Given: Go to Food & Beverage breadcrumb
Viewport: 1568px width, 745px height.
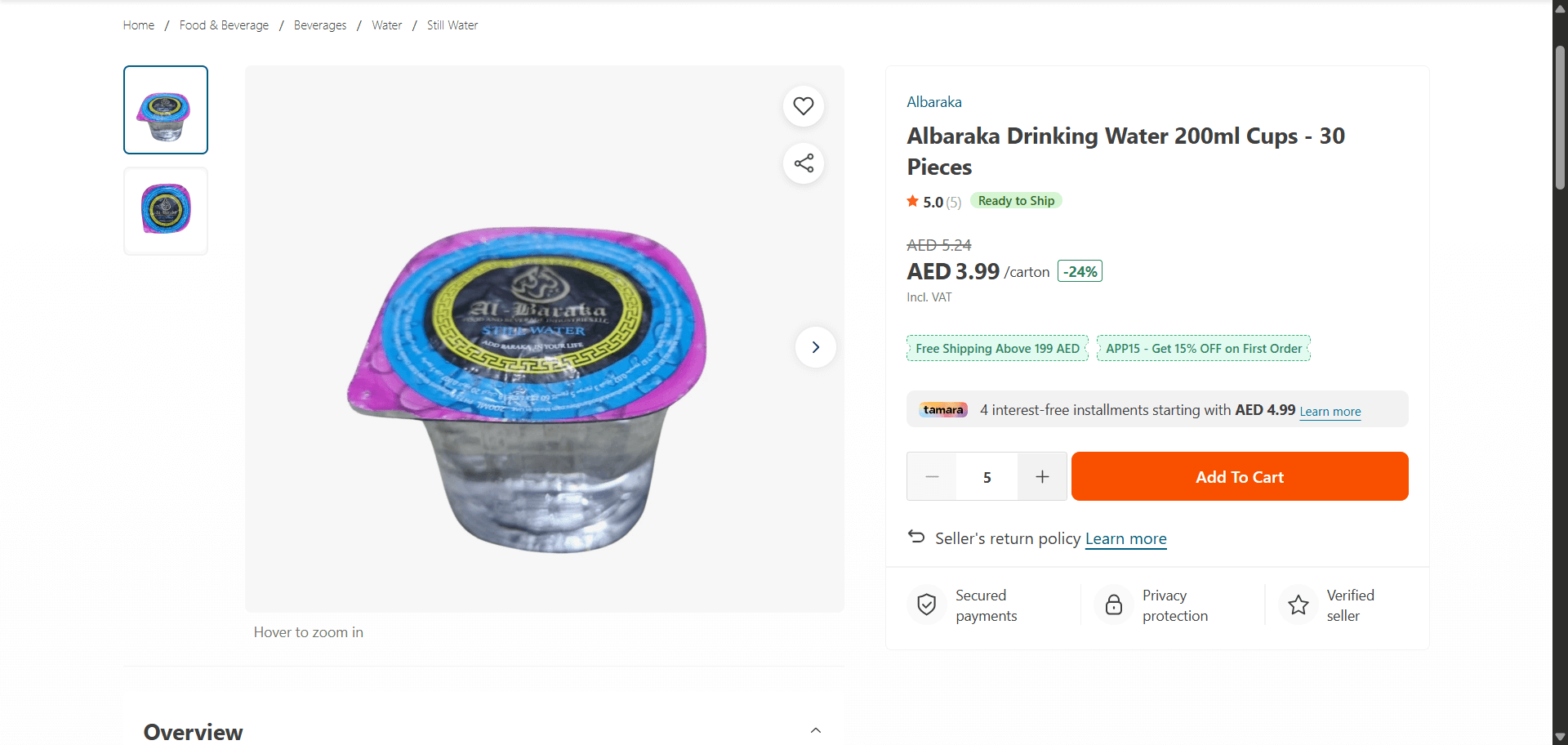Looking at the screenshot, I should coord(224,25).
